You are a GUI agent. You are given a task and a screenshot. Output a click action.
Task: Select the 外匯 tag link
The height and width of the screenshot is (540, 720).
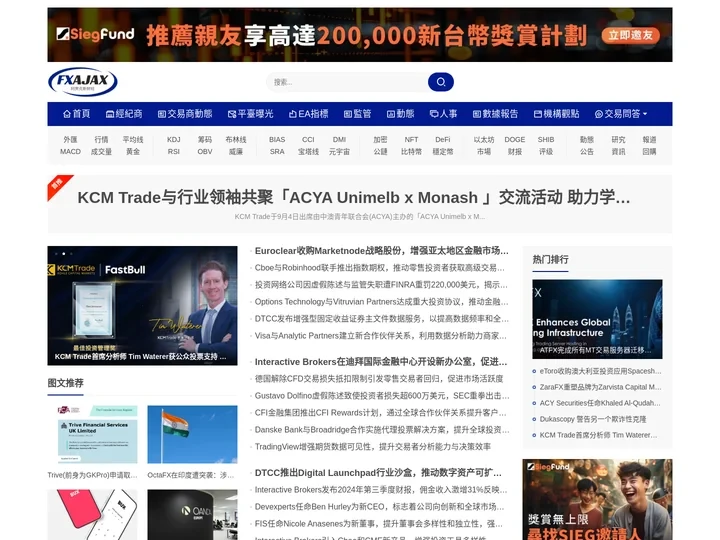pyautogui.click(x=70, y=140)
